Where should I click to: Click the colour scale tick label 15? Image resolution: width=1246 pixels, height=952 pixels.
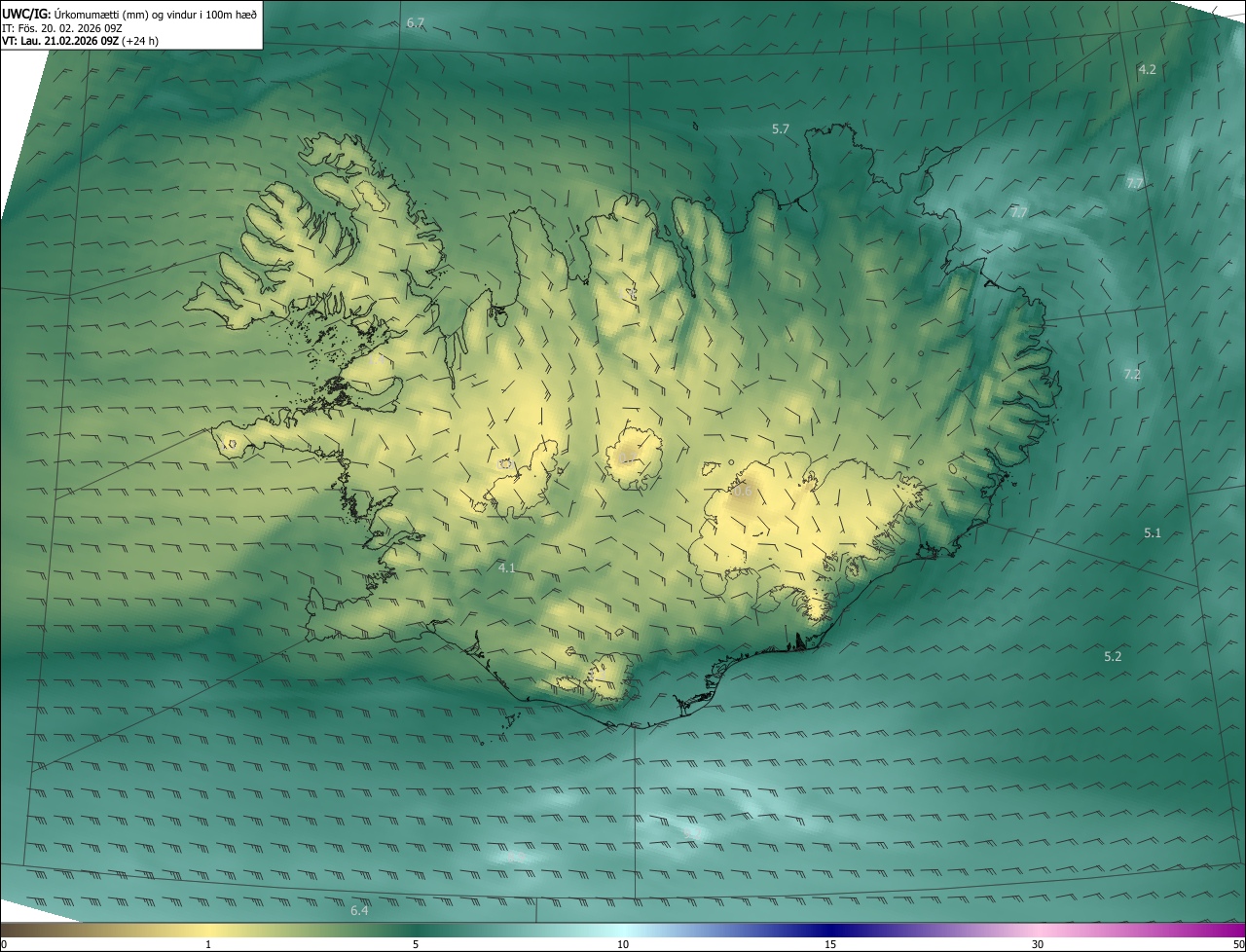click(830, 944)
